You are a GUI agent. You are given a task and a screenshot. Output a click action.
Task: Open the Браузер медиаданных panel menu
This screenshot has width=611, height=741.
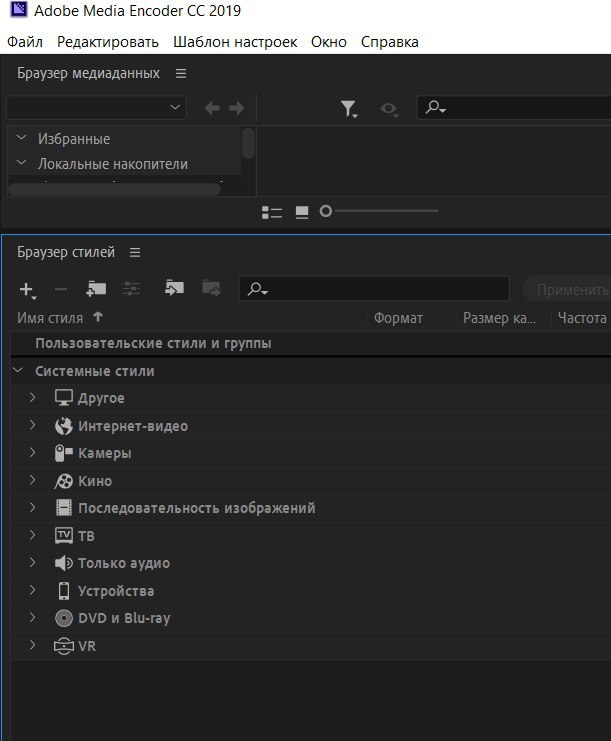coord(181,74)
